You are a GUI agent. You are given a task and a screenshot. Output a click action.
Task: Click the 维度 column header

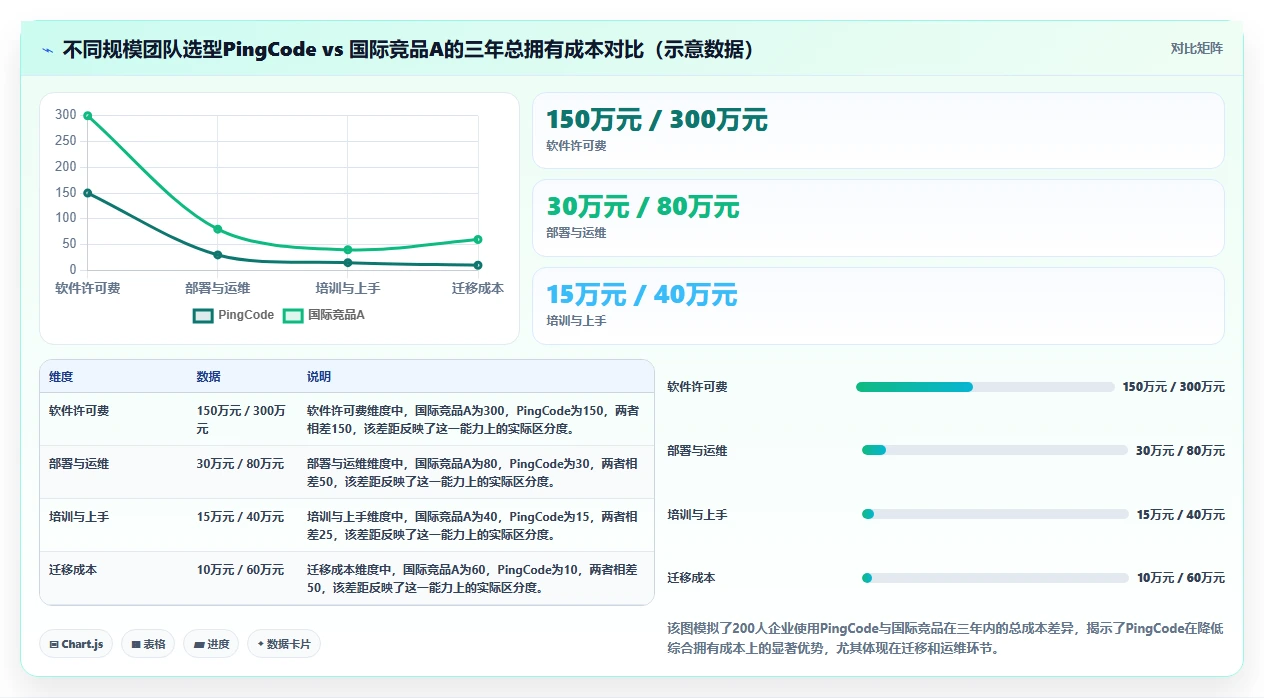tap(61, 377)
